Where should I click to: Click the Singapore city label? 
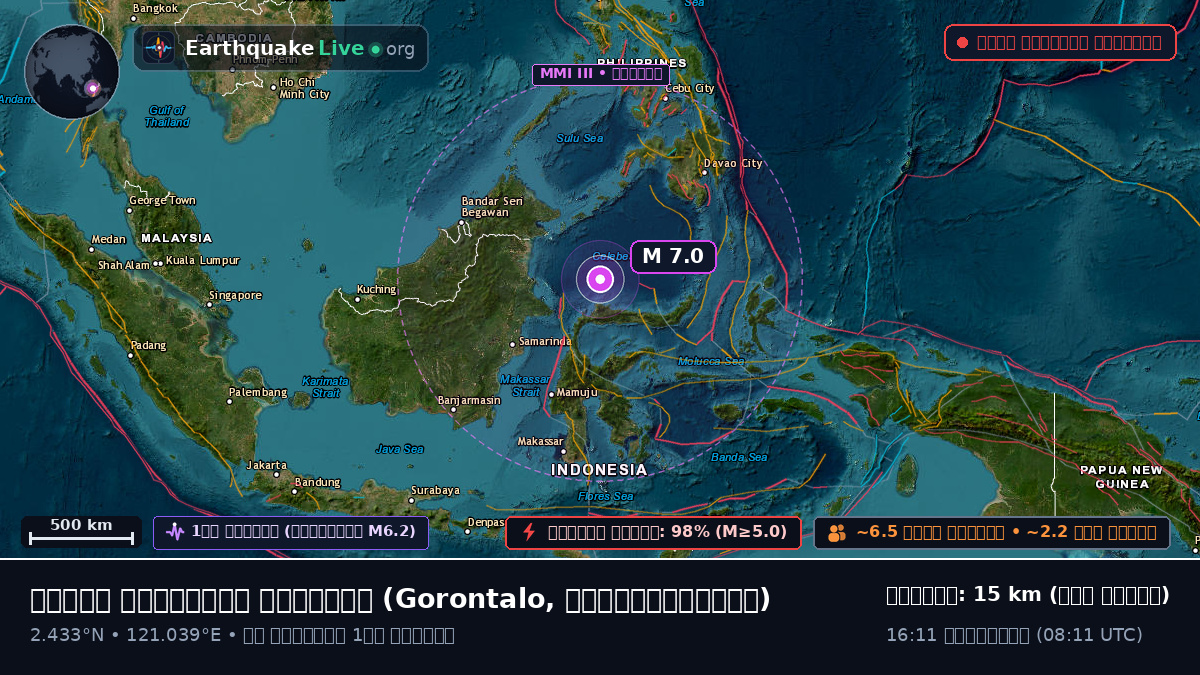tap(235, 296)
